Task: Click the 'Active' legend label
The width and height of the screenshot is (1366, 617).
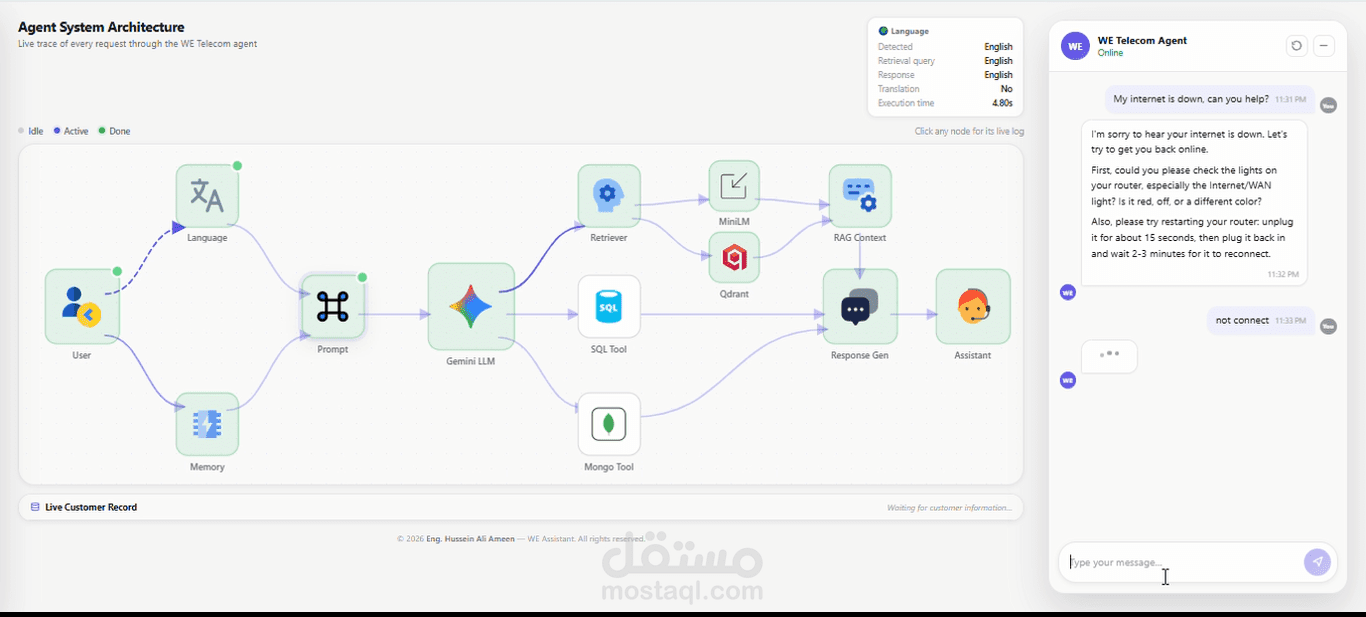Action: coord(76,131)
